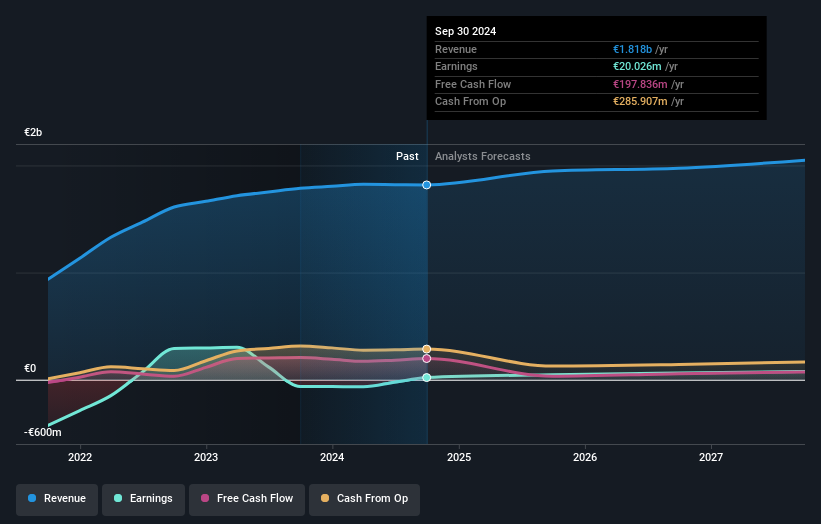Toggle the Free Cash Flow legend series
Viewport: 821px width, 524px height.
pyautogui.click(x=247, y=499)
